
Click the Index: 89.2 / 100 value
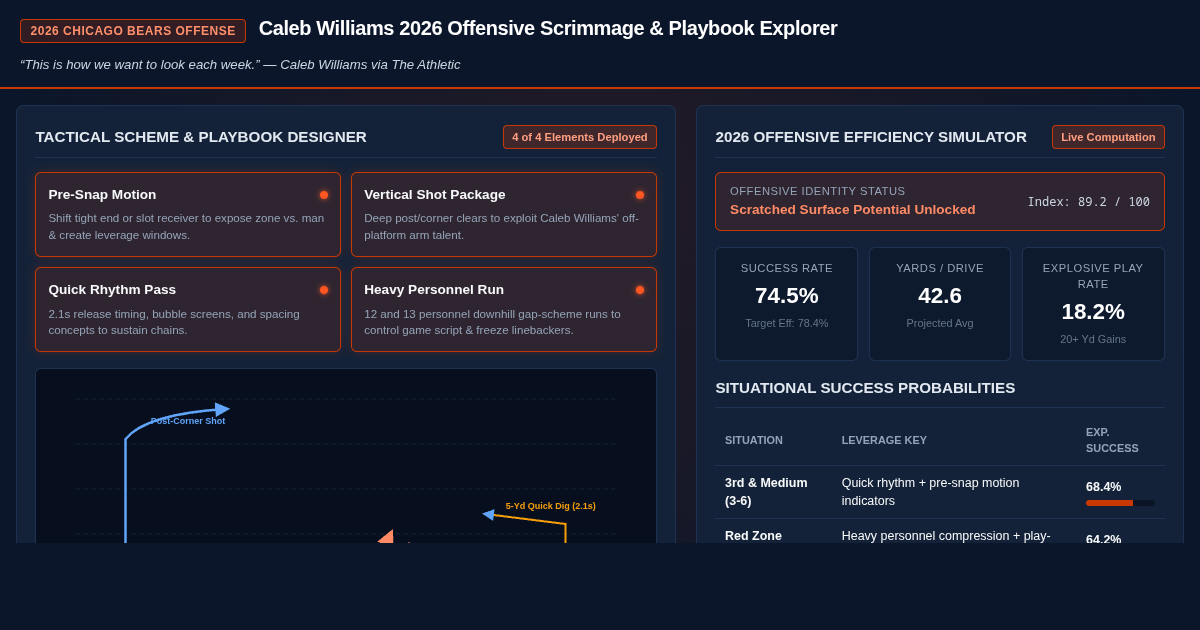tap(1089, 202)
